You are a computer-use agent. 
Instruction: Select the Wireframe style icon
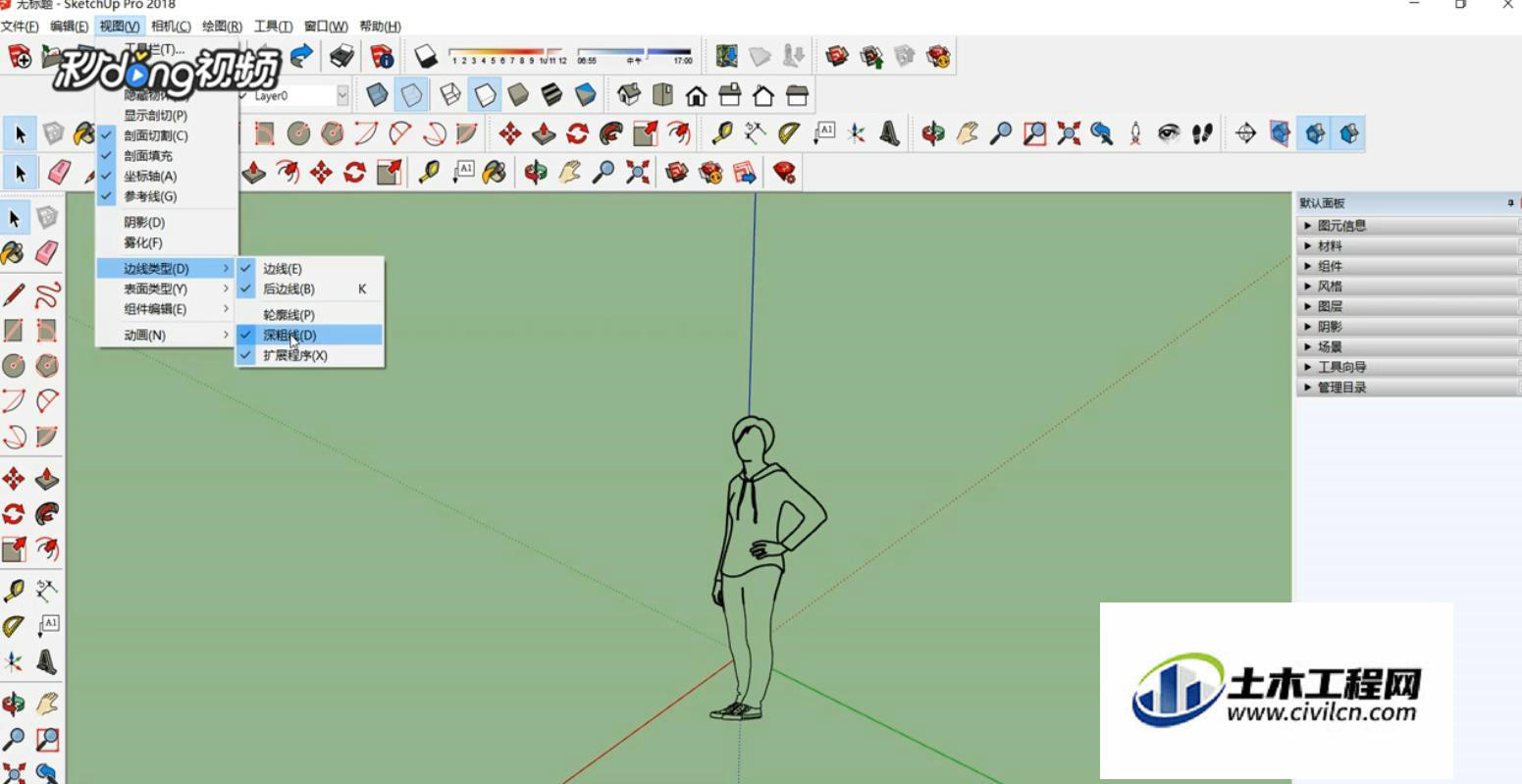tap(450, 95)
